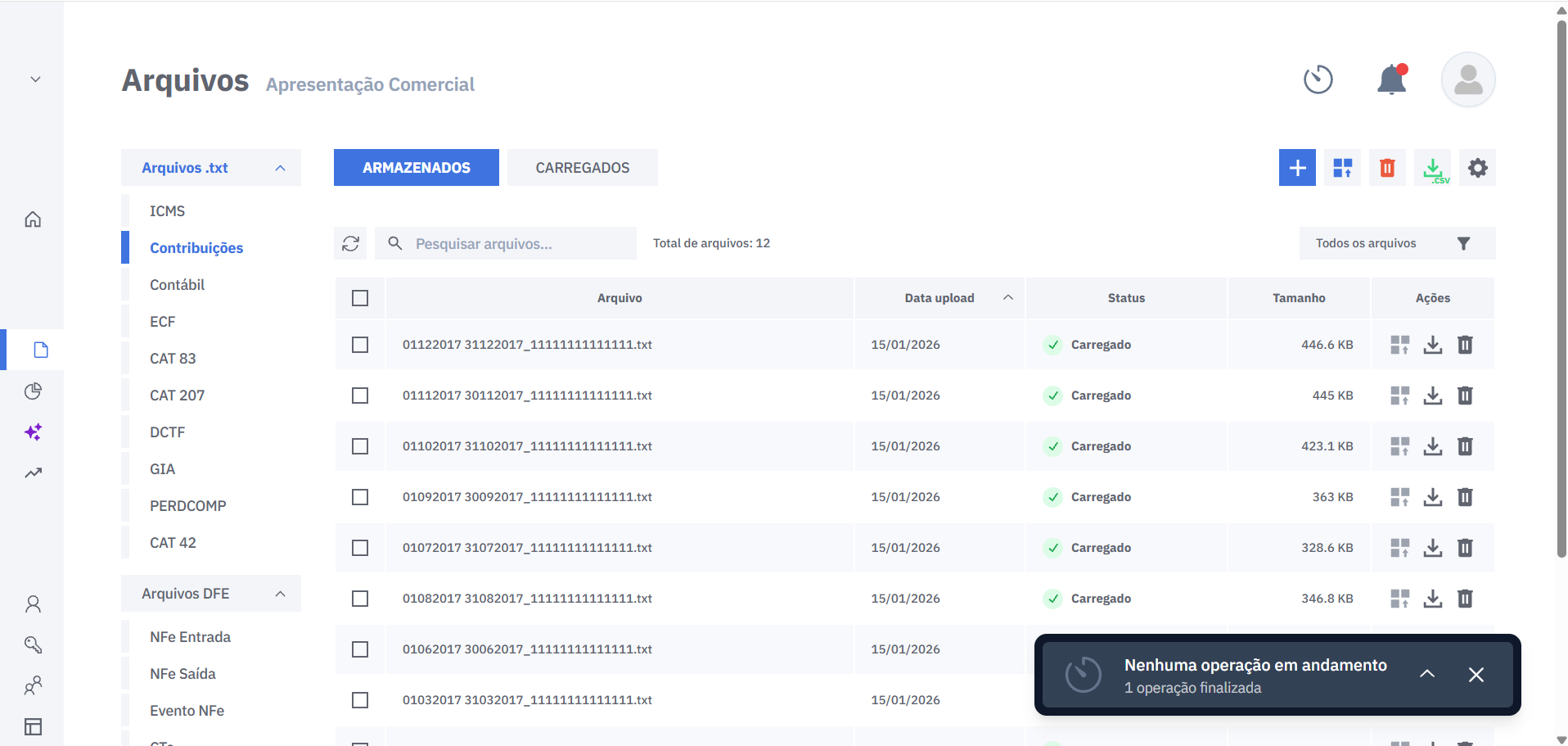This screenshot has height=746, width=1568.
Task: Collapse the Arquivos DFE section
Action: click(x=280, y=594)
